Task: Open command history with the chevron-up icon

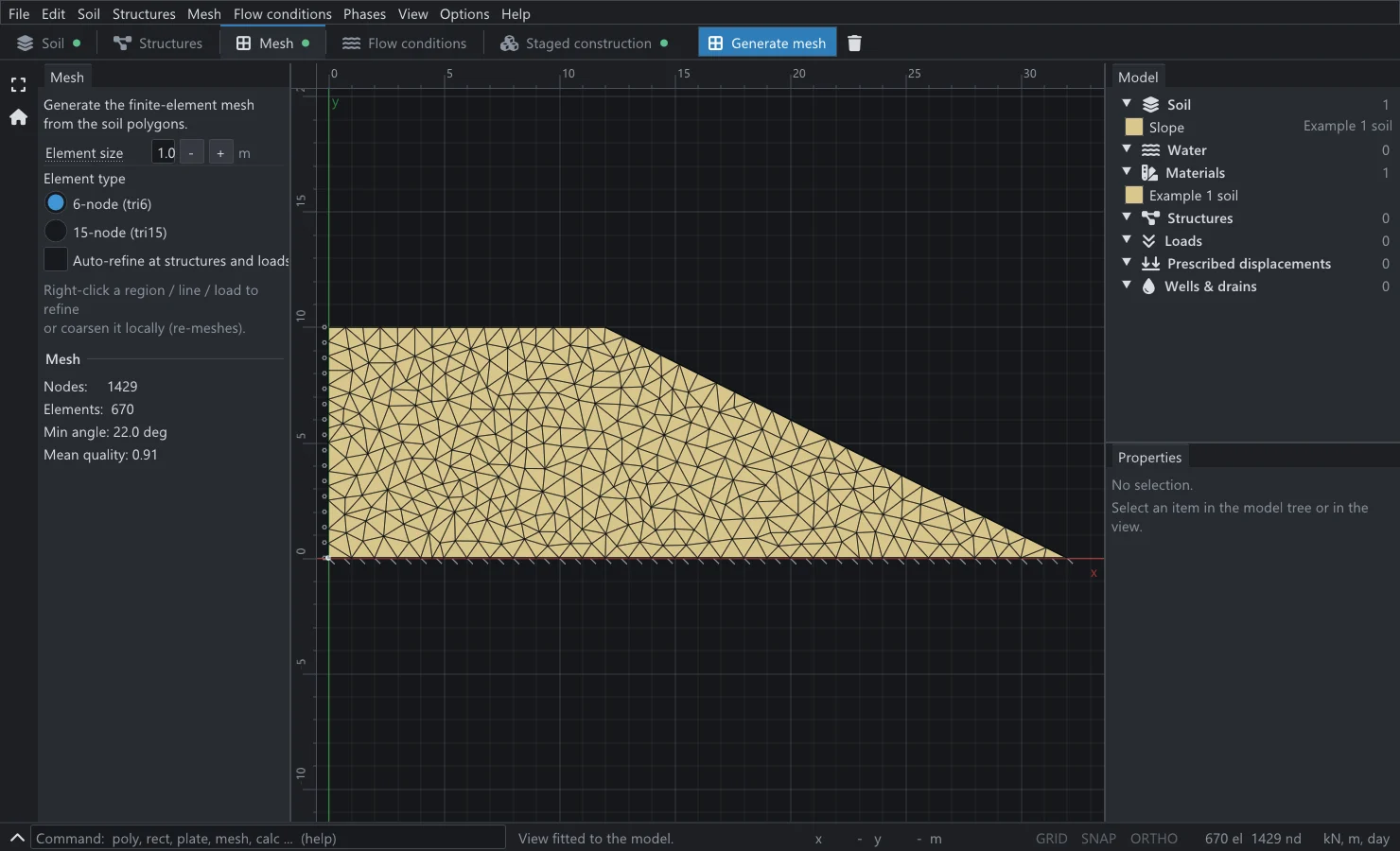Action: click(x=17, y=838)
